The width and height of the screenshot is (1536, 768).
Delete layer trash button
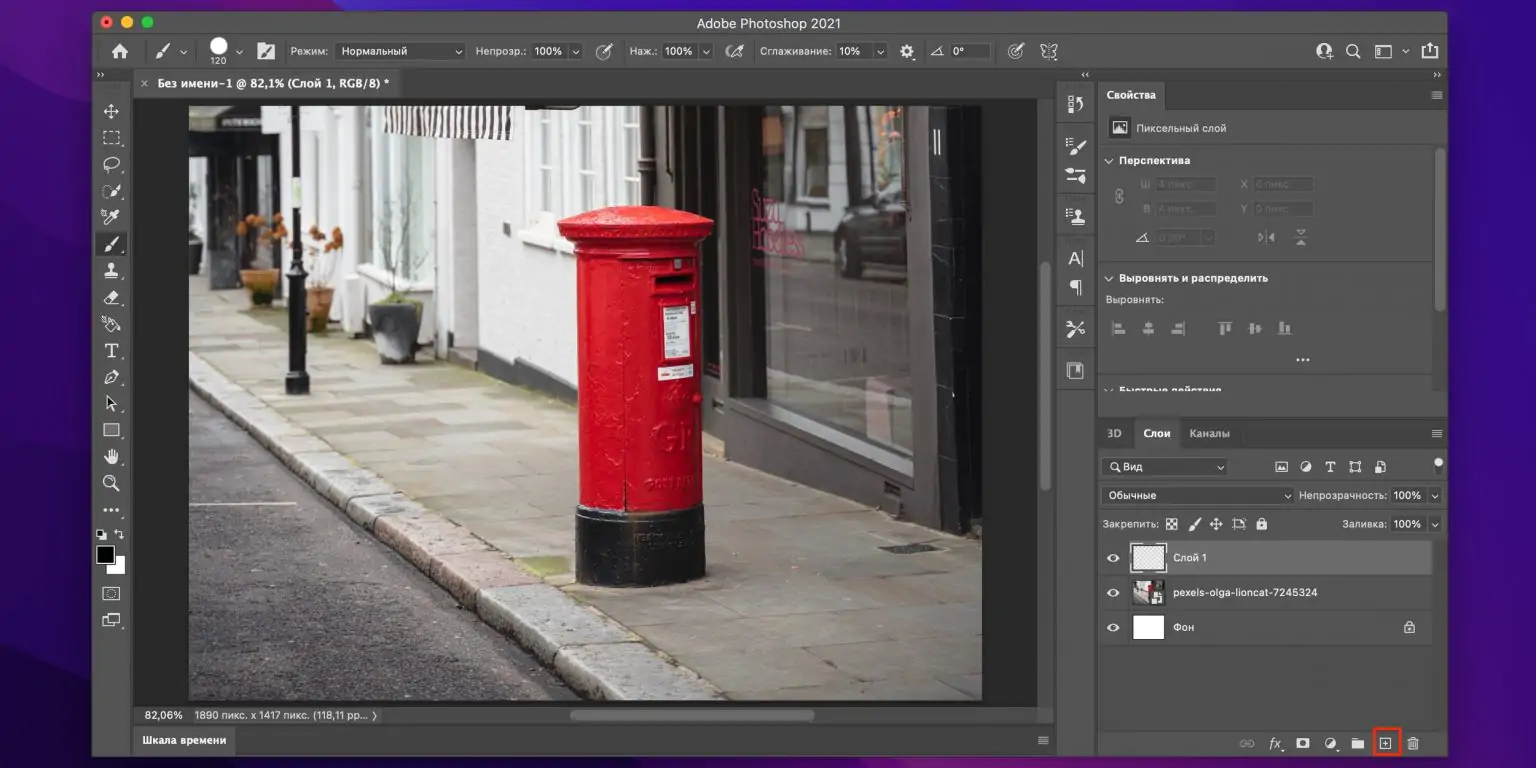(x=1413, y=743)
